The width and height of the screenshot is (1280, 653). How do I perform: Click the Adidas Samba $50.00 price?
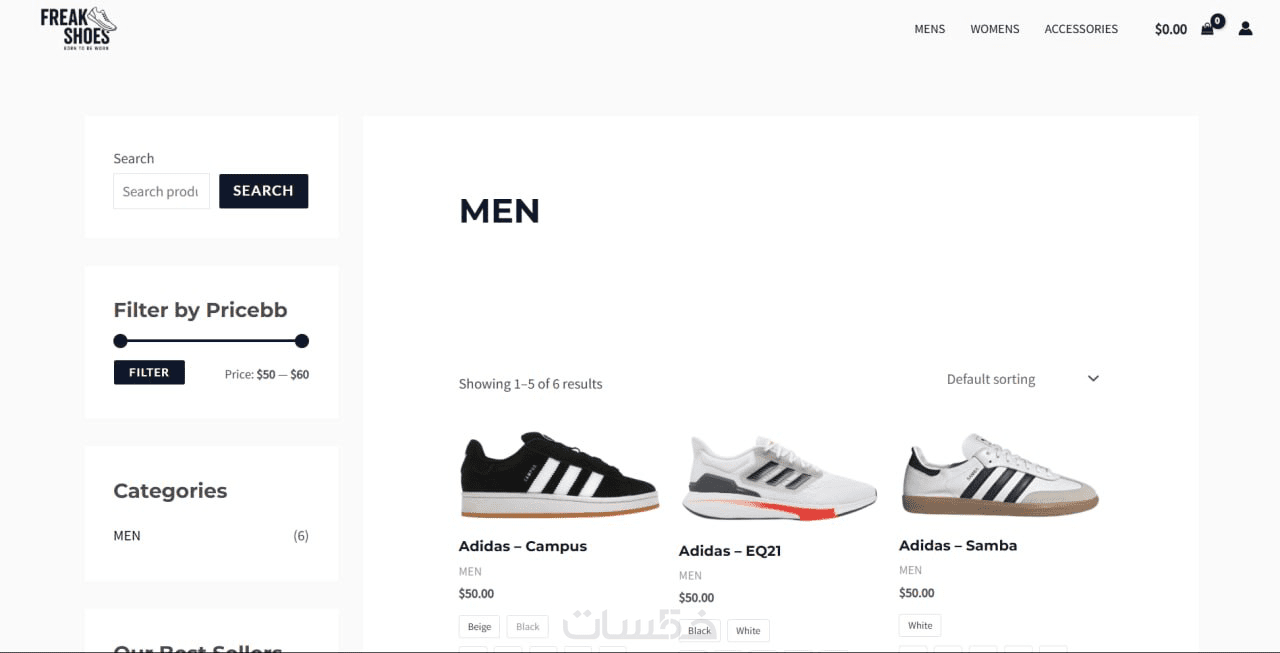(916, 592)
